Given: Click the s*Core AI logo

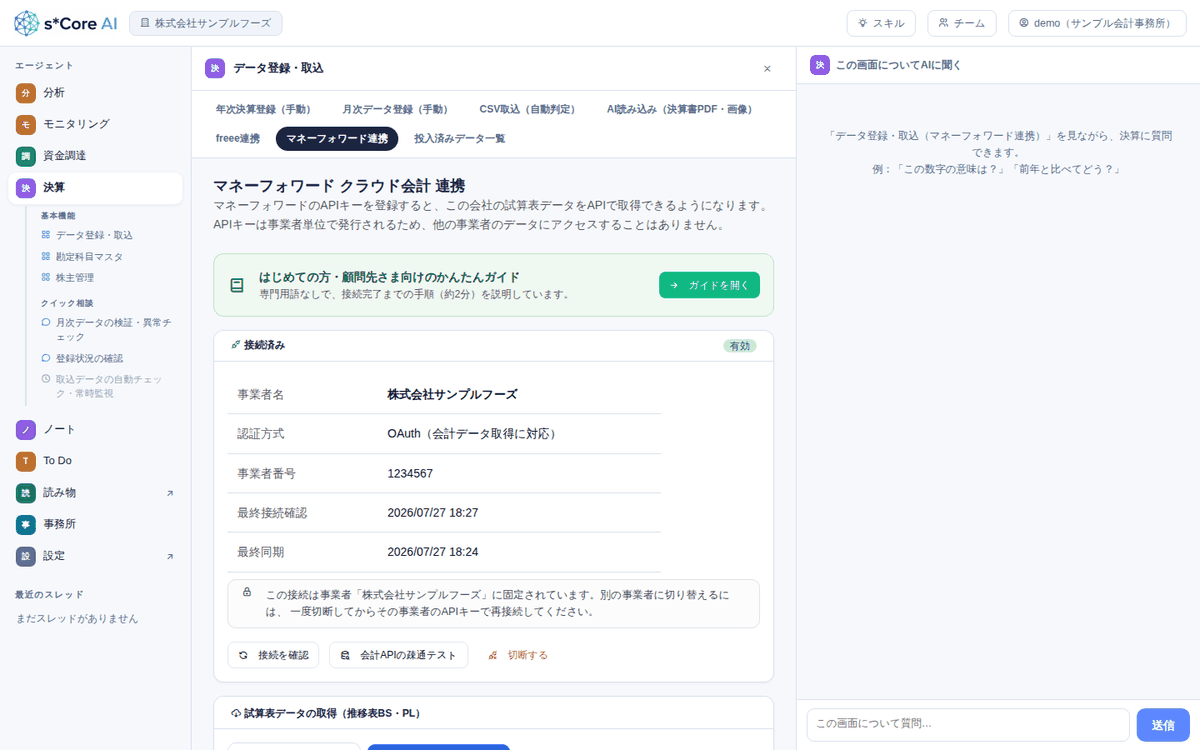Looking at the screenshot, I should pyautogui.click(x=65, y=23).
